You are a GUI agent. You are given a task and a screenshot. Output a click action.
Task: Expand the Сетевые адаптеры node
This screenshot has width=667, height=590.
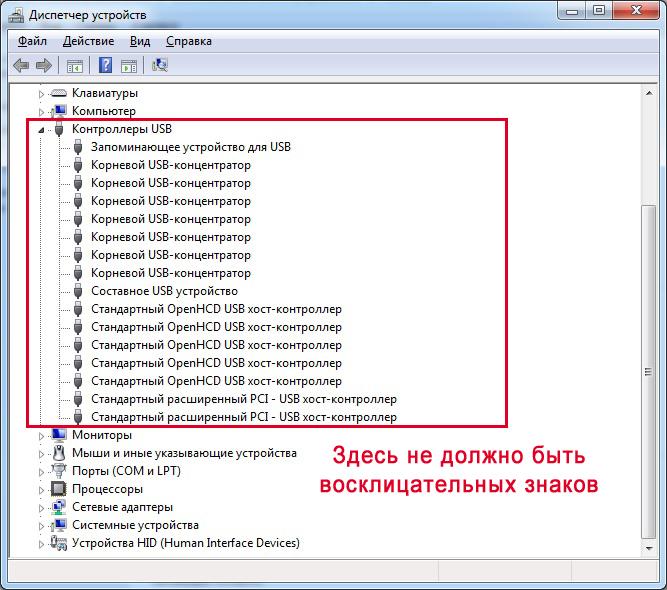(41, 508)
